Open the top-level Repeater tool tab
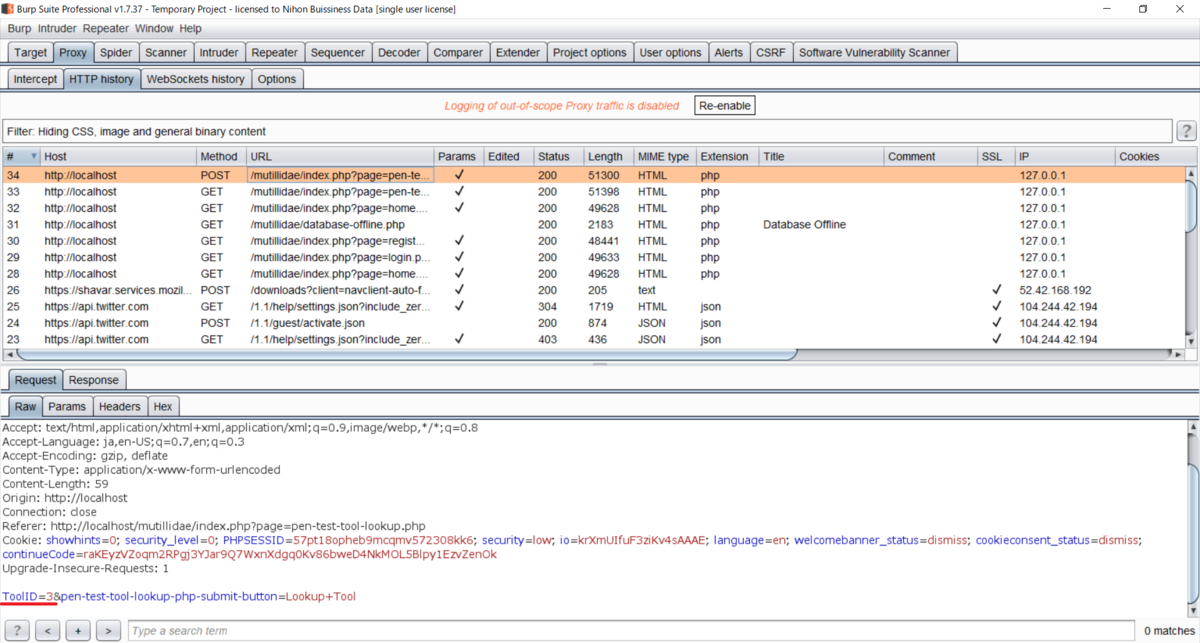1200x643 pixels. [x=275, y=53]
